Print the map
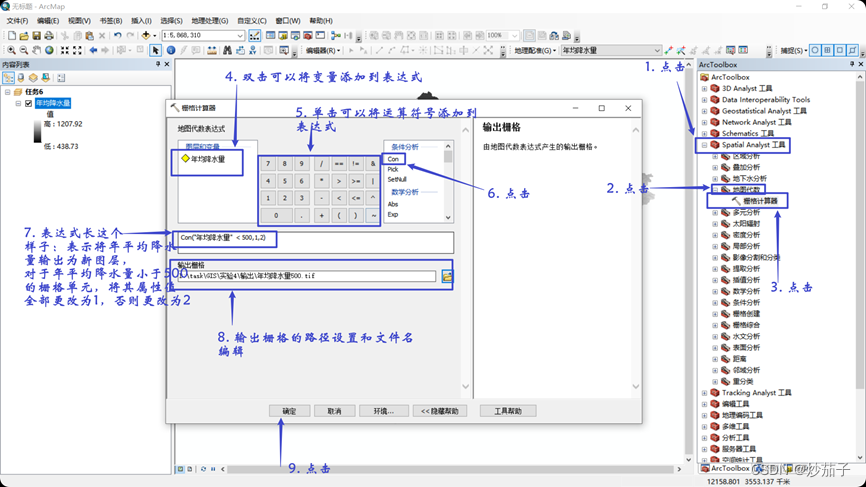This screenshot has width=866, height=487. pos(49,36)
